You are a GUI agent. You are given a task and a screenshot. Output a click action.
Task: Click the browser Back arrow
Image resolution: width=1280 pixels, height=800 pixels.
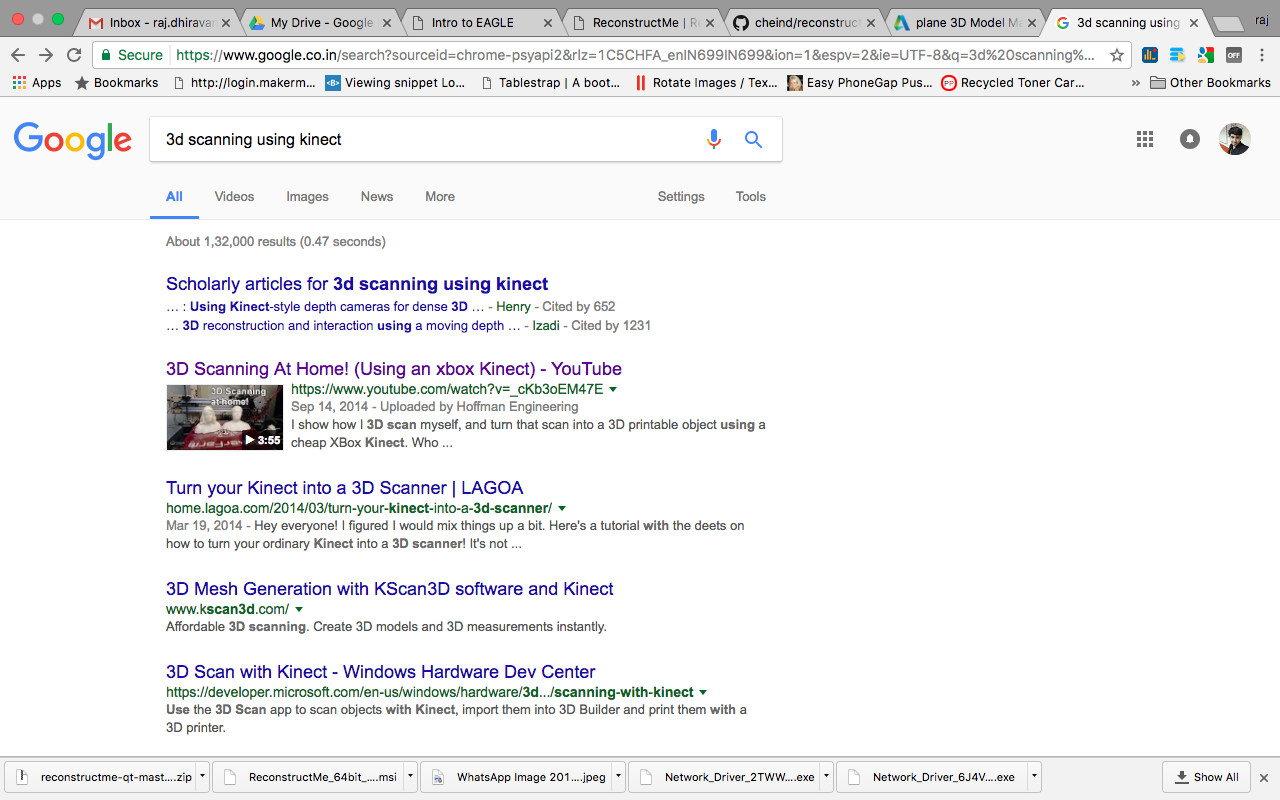(19, 55)
